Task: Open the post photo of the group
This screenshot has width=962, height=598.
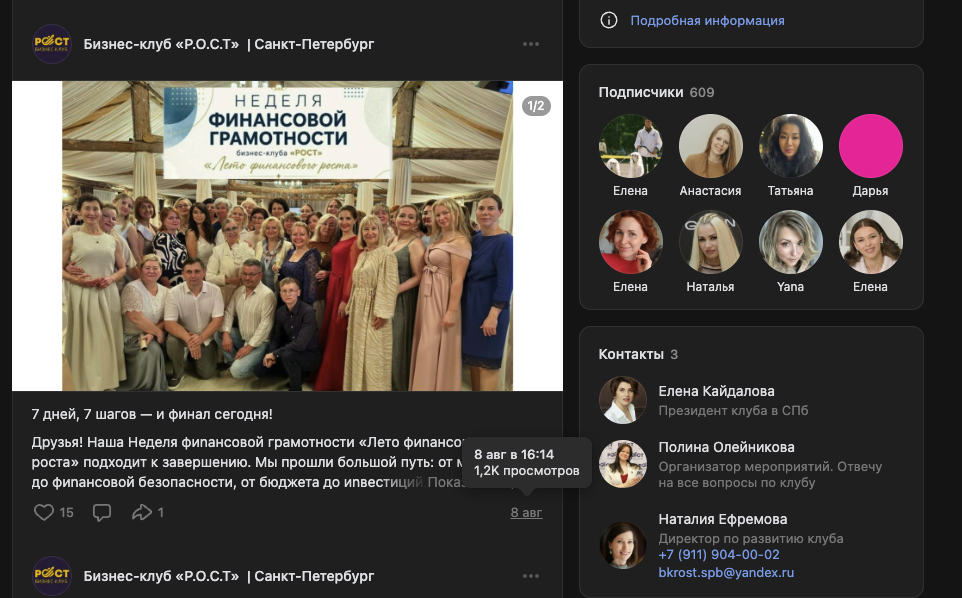Action: coord(287,236)
